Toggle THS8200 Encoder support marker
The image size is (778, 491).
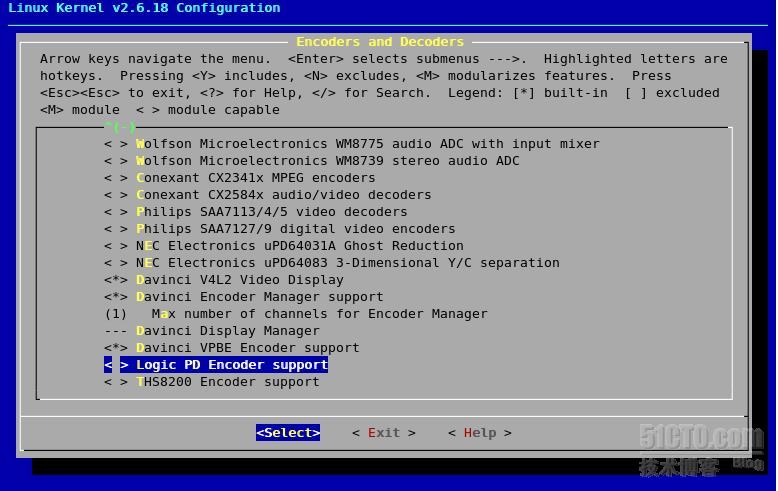116,382
